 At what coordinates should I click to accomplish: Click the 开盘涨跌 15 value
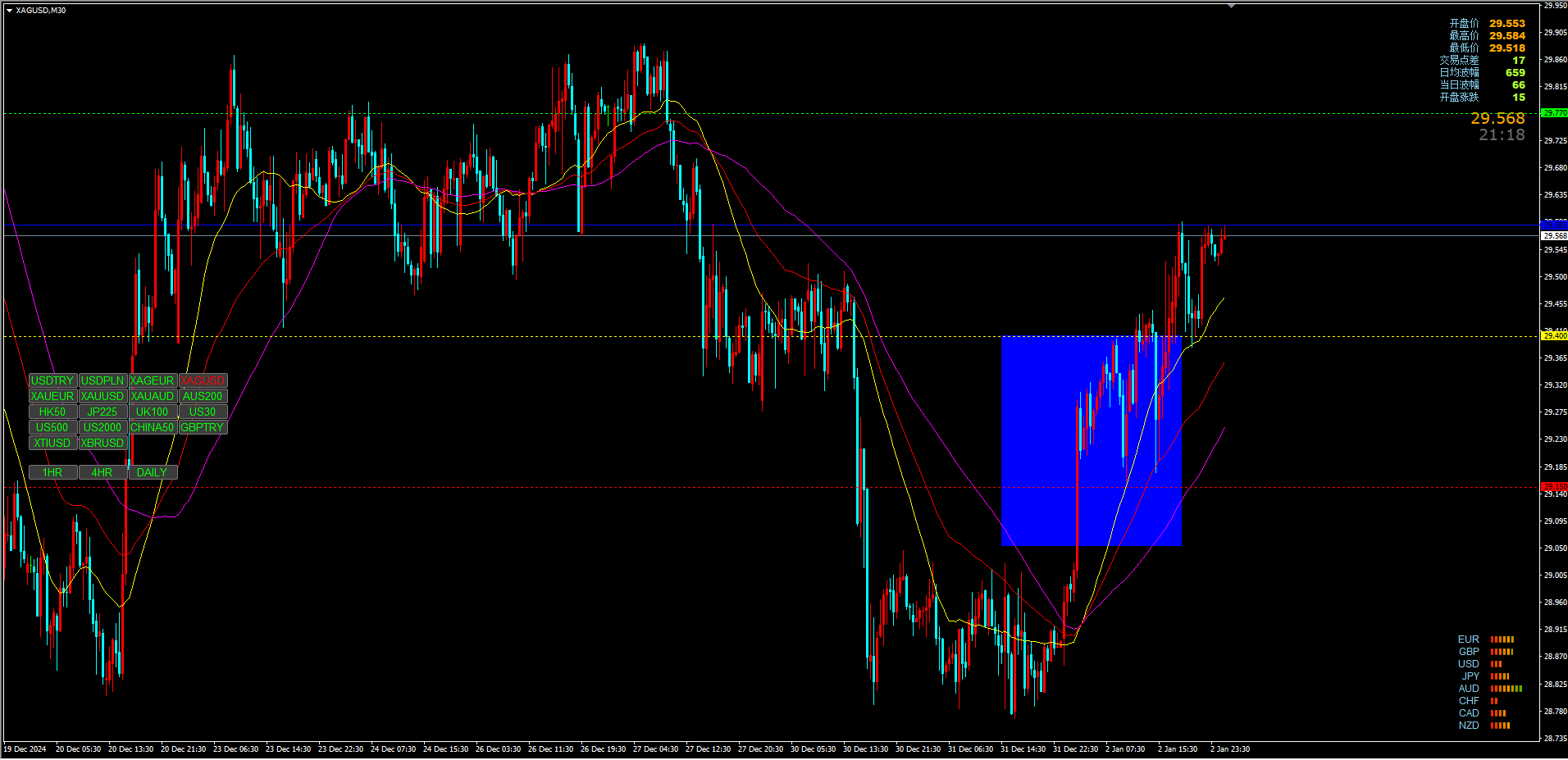[x=1519, y=98]
